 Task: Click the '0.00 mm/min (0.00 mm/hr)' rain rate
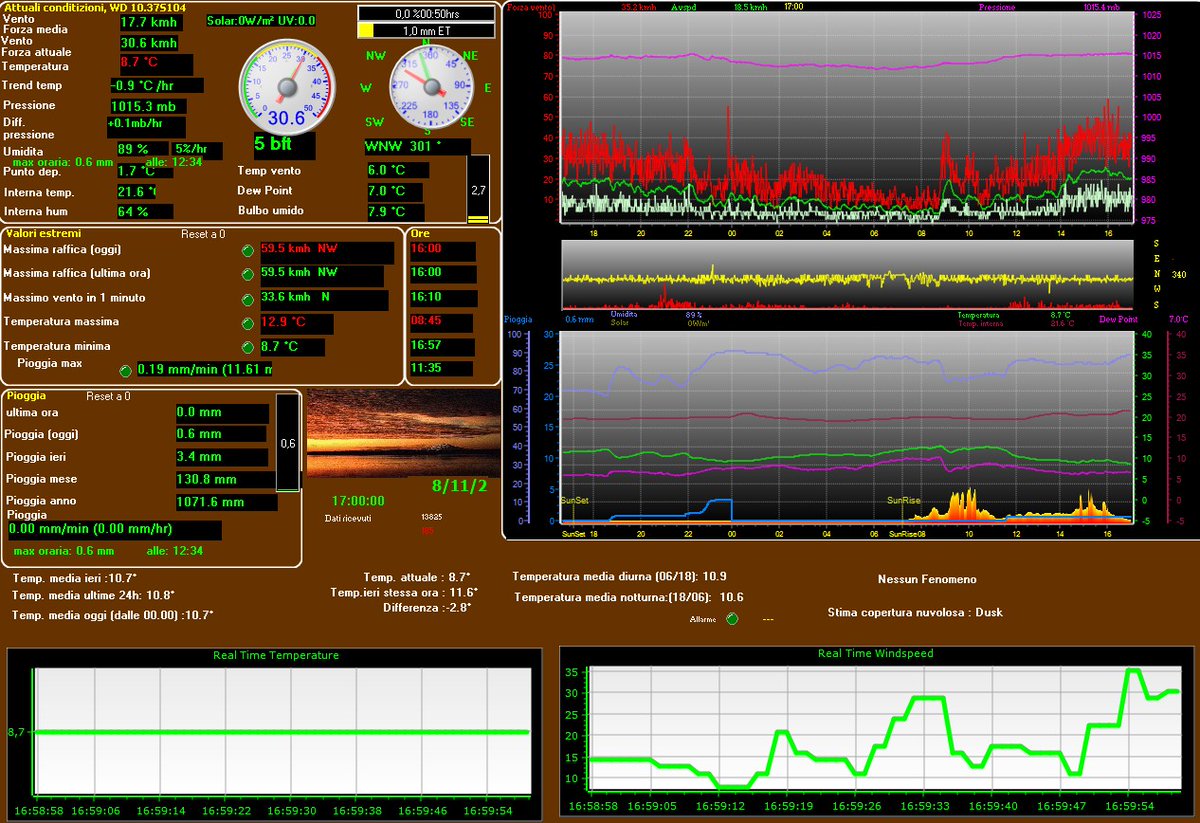pos(115,530)
